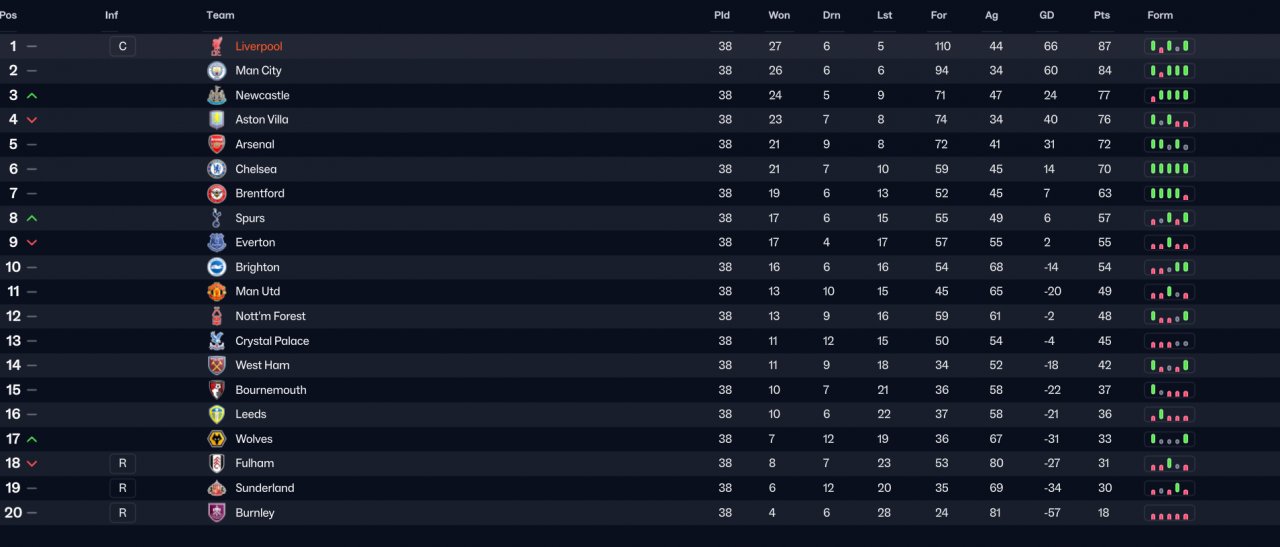Click the Liverpool club crest
This screenshot has width=1280, height=547.
coord(217,46)
